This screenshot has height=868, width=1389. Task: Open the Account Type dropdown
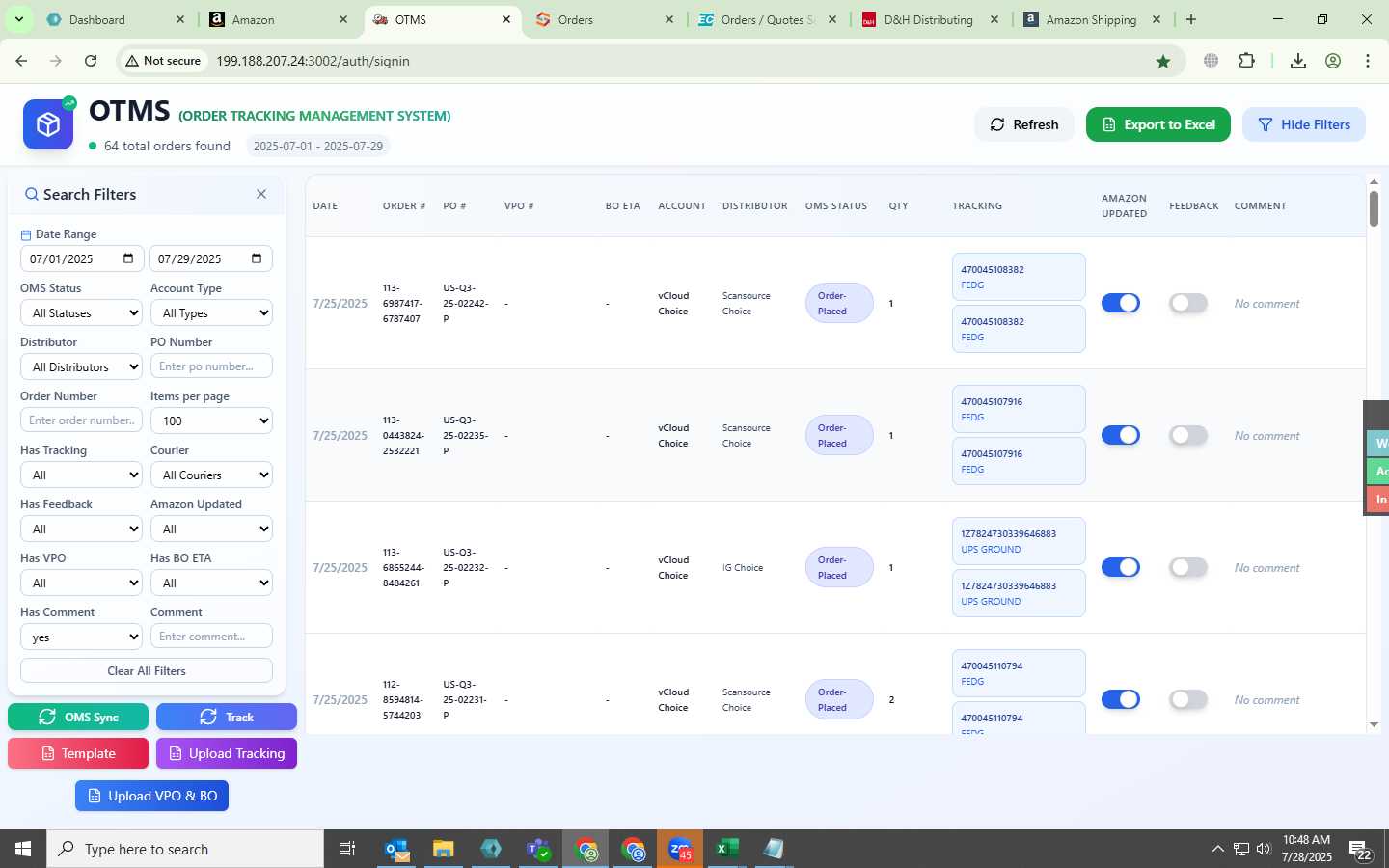click(211, 312)
